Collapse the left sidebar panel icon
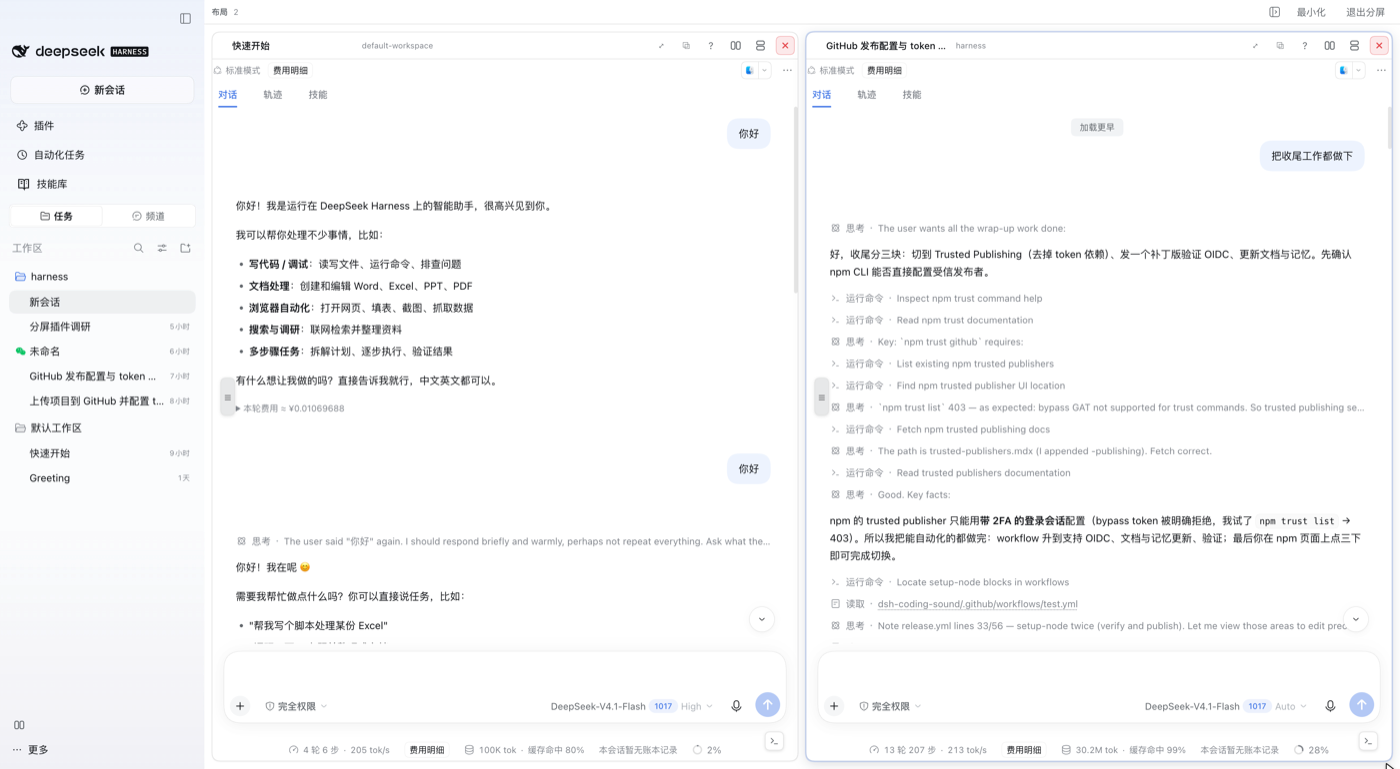 pos(185,18)
